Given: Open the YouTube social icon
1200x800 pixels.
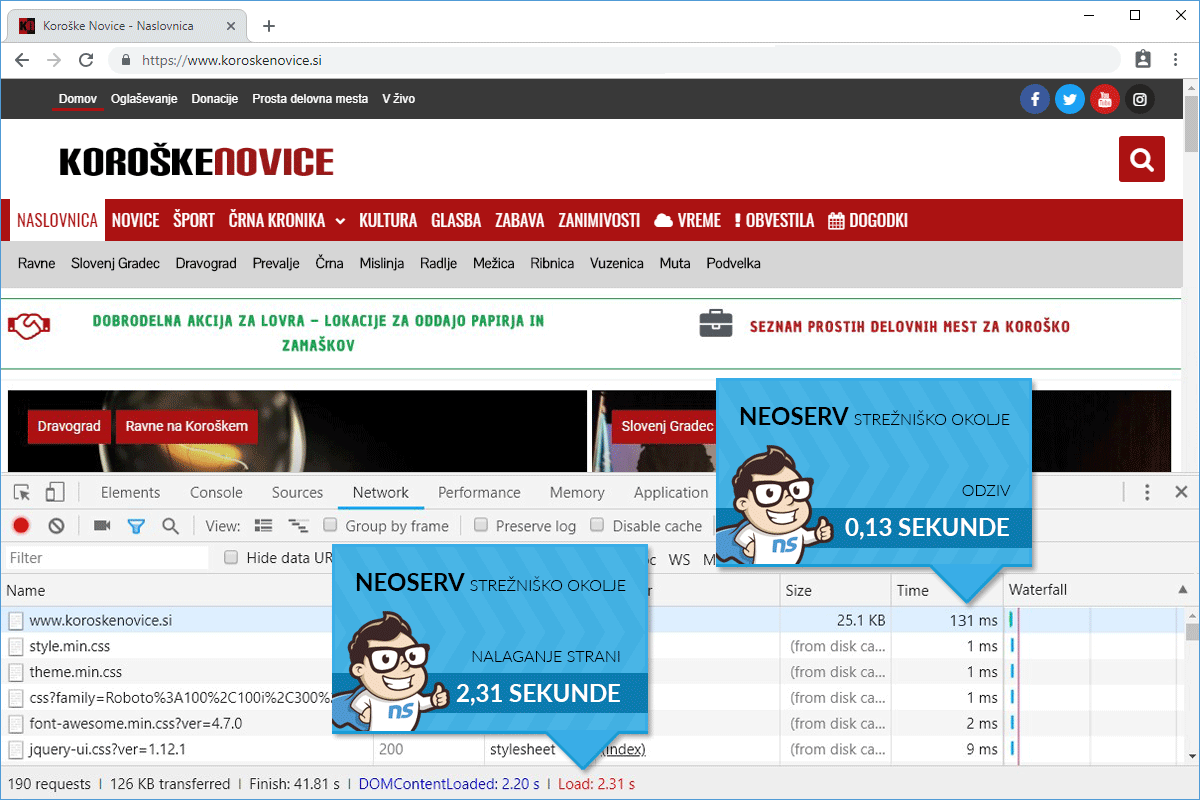Looking at the screenshot, I should (1104, 99).
